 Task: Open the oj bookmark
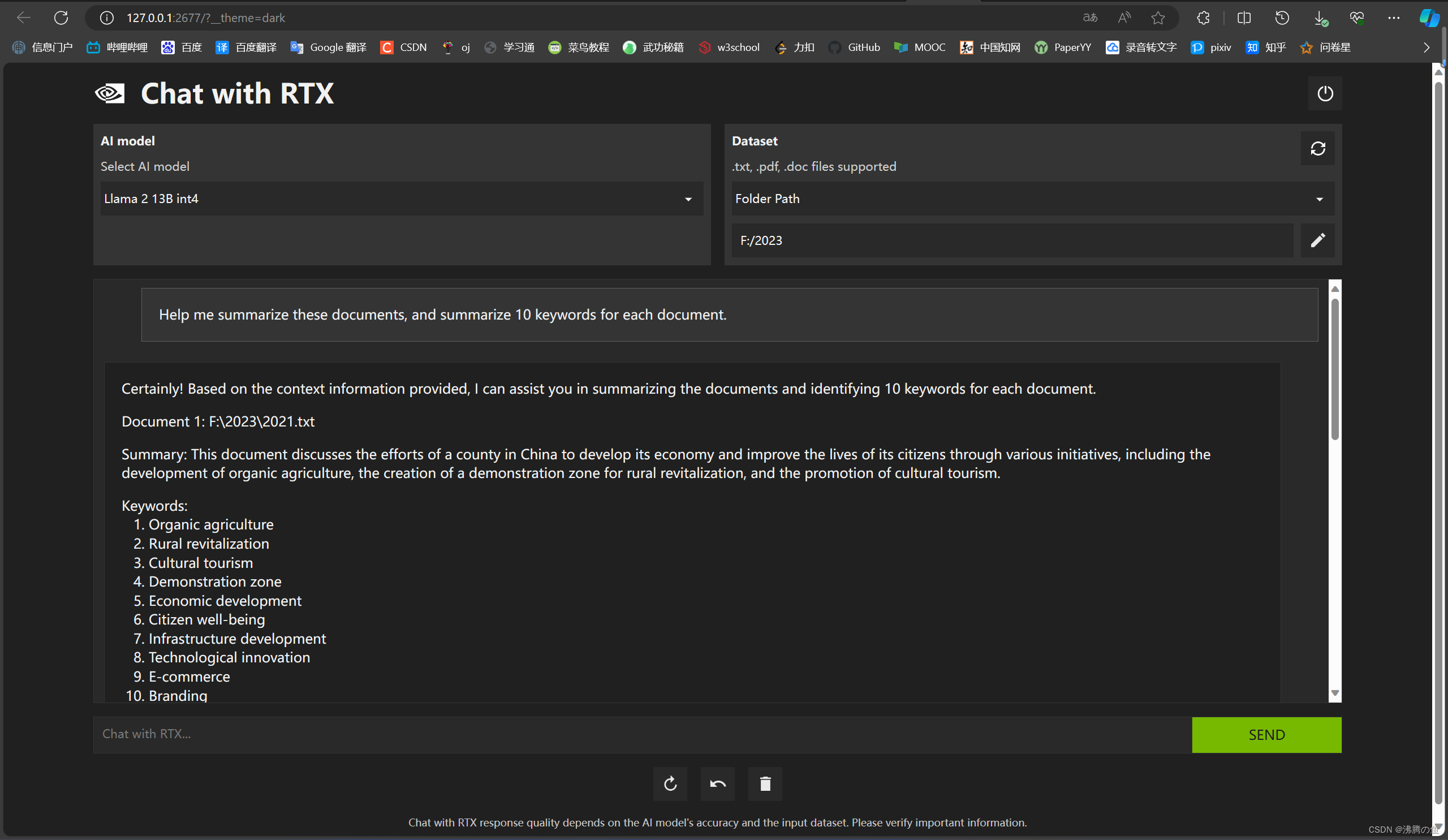point(456,48)
